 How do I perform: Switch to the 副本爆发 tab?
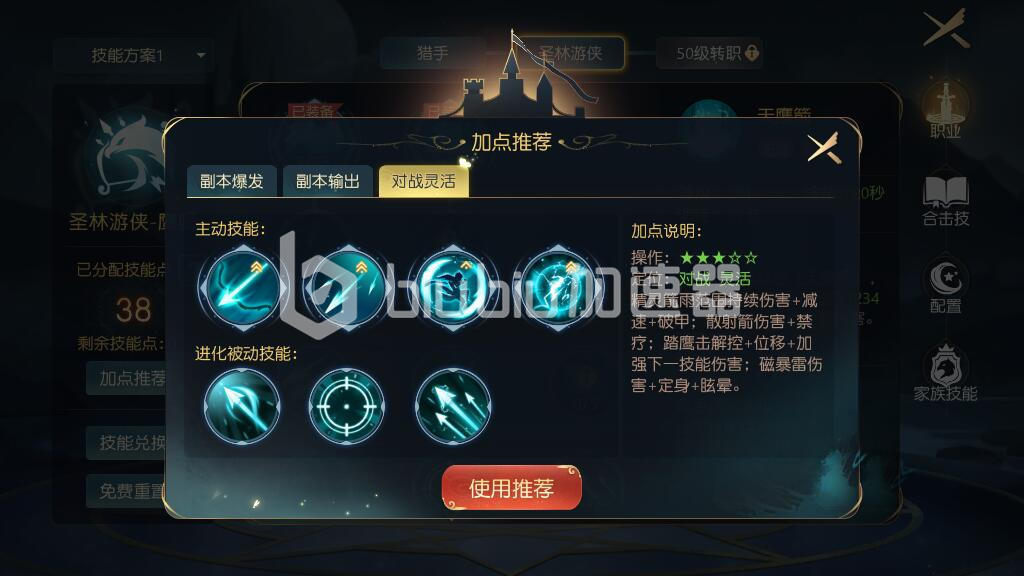point(232,181)
